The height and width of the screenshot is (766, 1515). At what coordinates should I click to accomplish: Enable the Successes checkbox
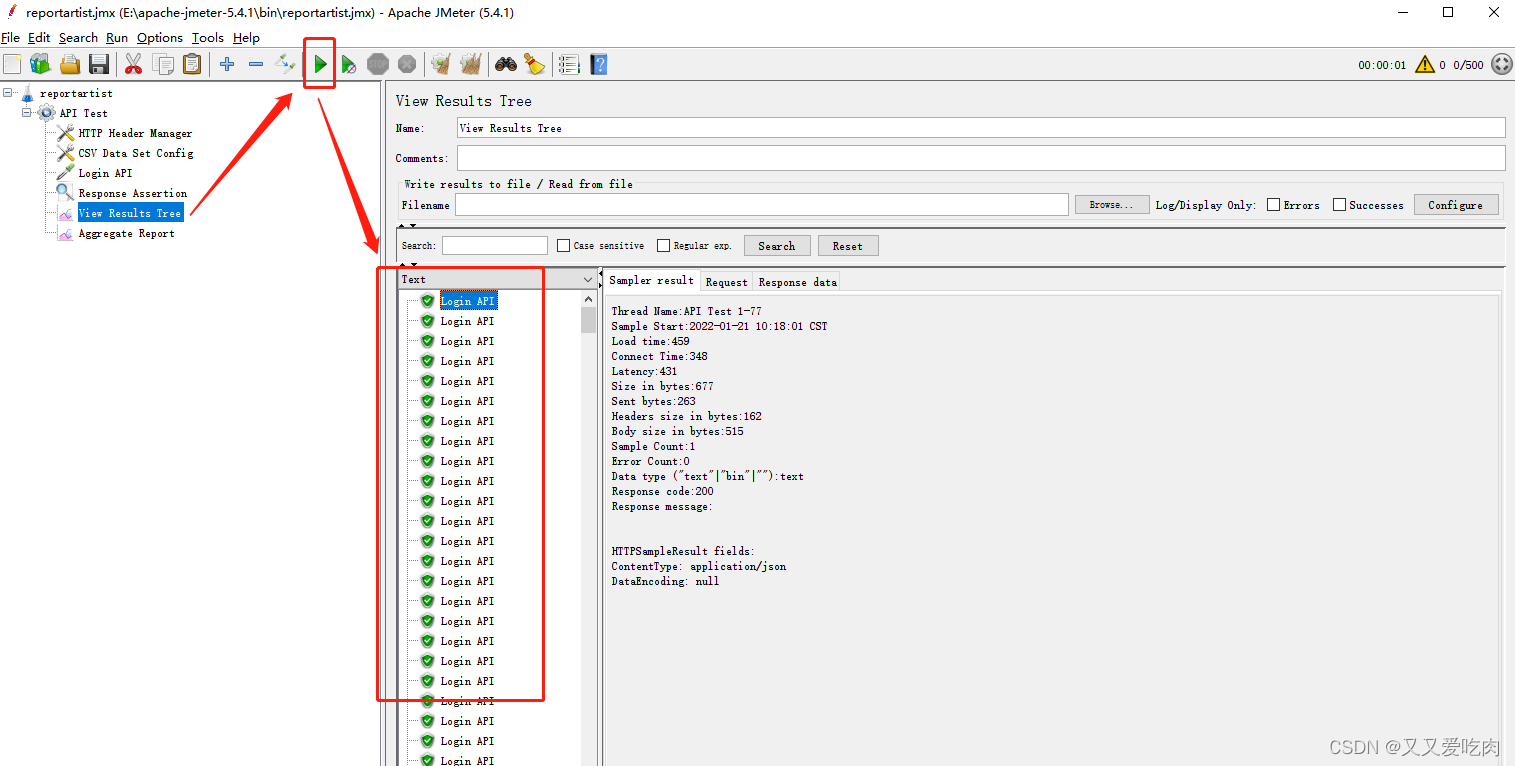pyautogui.click(x=1339, y=205)
